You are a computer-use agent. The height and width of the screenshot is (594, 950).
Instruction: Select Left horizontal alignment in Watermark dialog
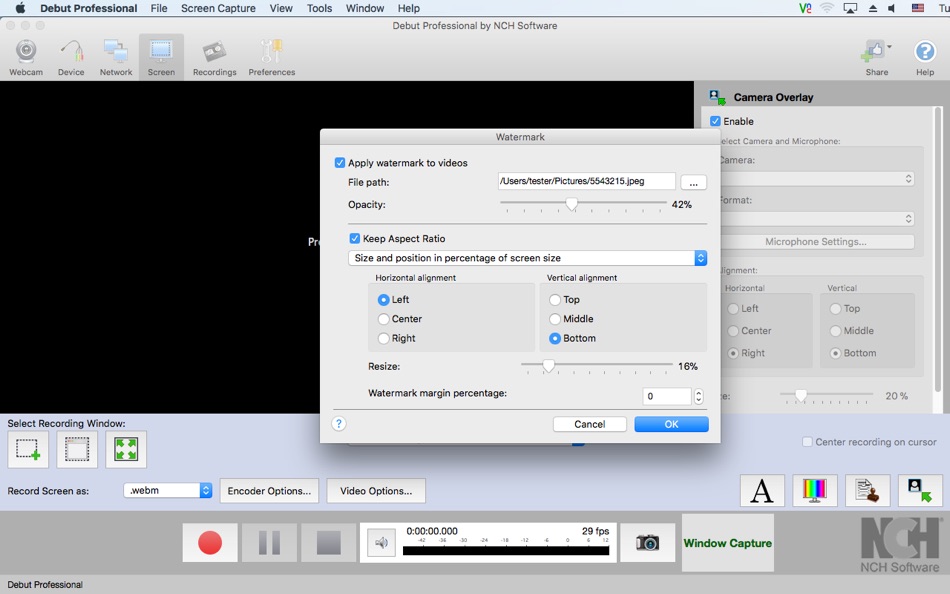(x=384, y=299)
